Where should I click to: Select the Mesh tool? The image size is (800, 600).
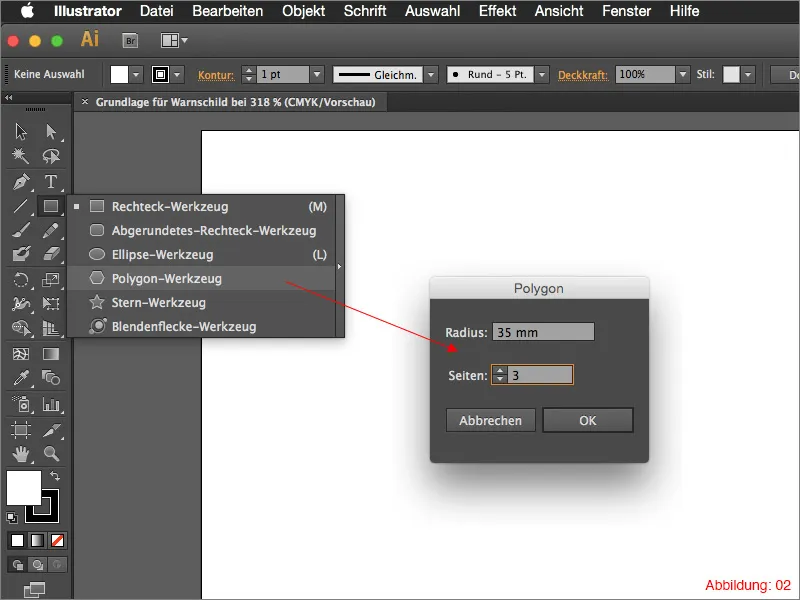[x=21, y=354]
